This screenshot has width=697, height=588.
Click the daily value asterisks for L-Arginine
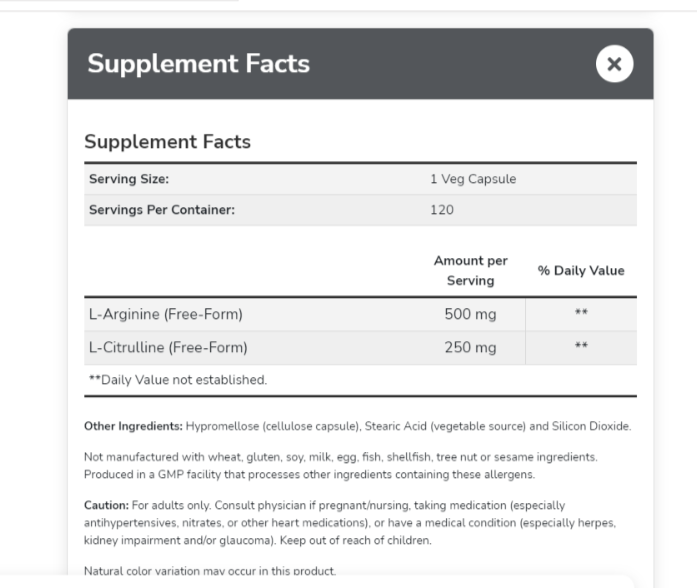581,314
